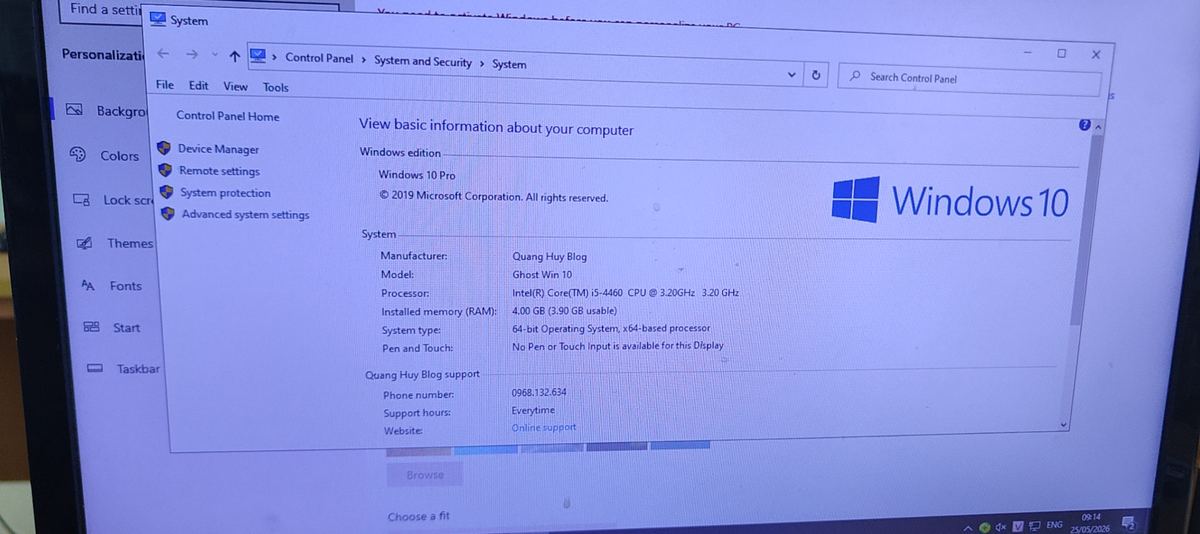Open the Online support website link
1200x534 pixels.
click(544, 428)
